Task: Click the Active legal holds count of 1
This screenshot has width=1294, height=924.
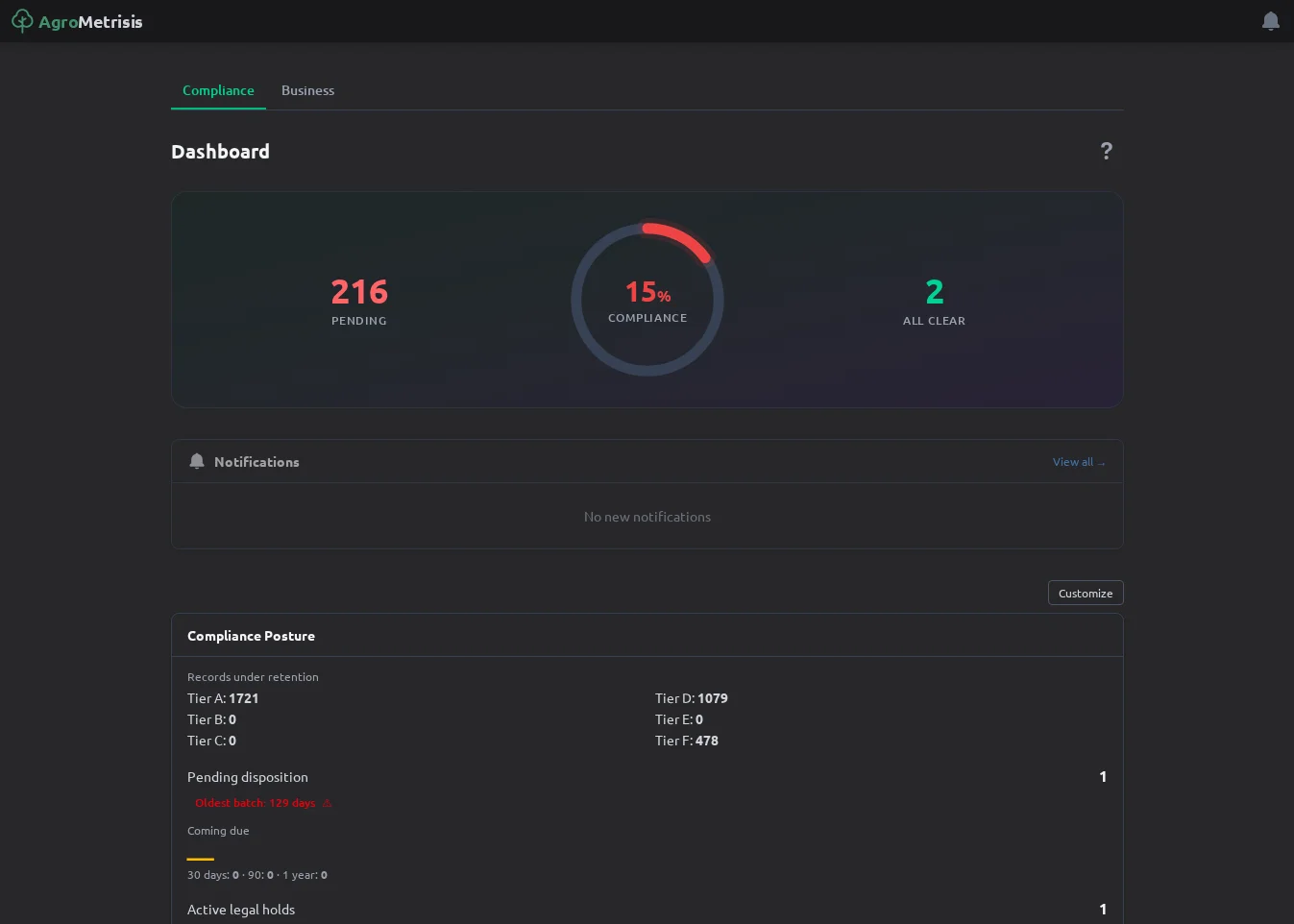Action: pos(1103,910)
